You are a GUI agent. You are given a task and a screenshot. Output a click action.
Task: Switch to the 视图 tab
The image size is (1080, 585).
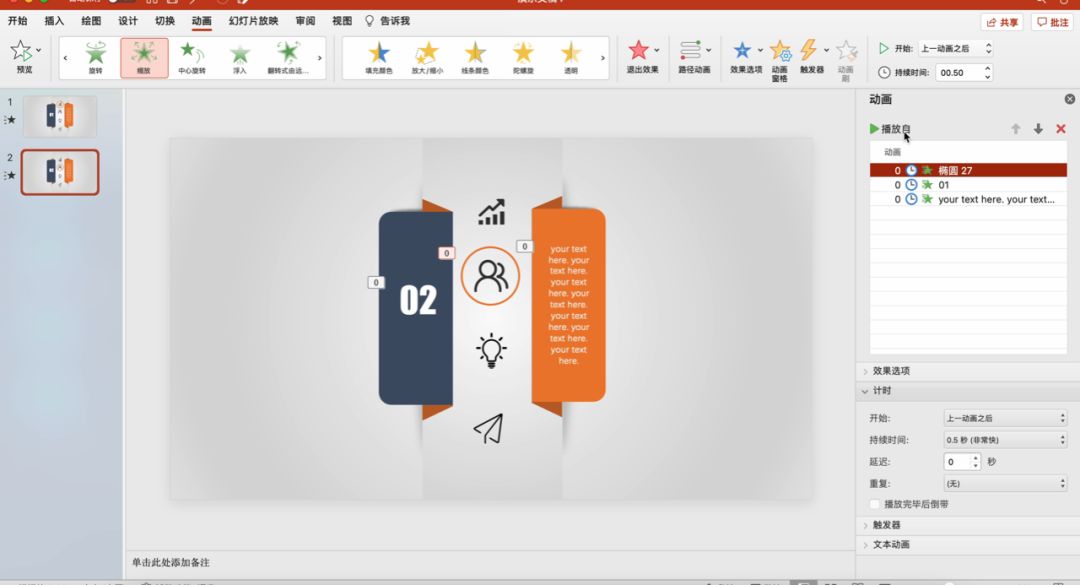[342, 21]
